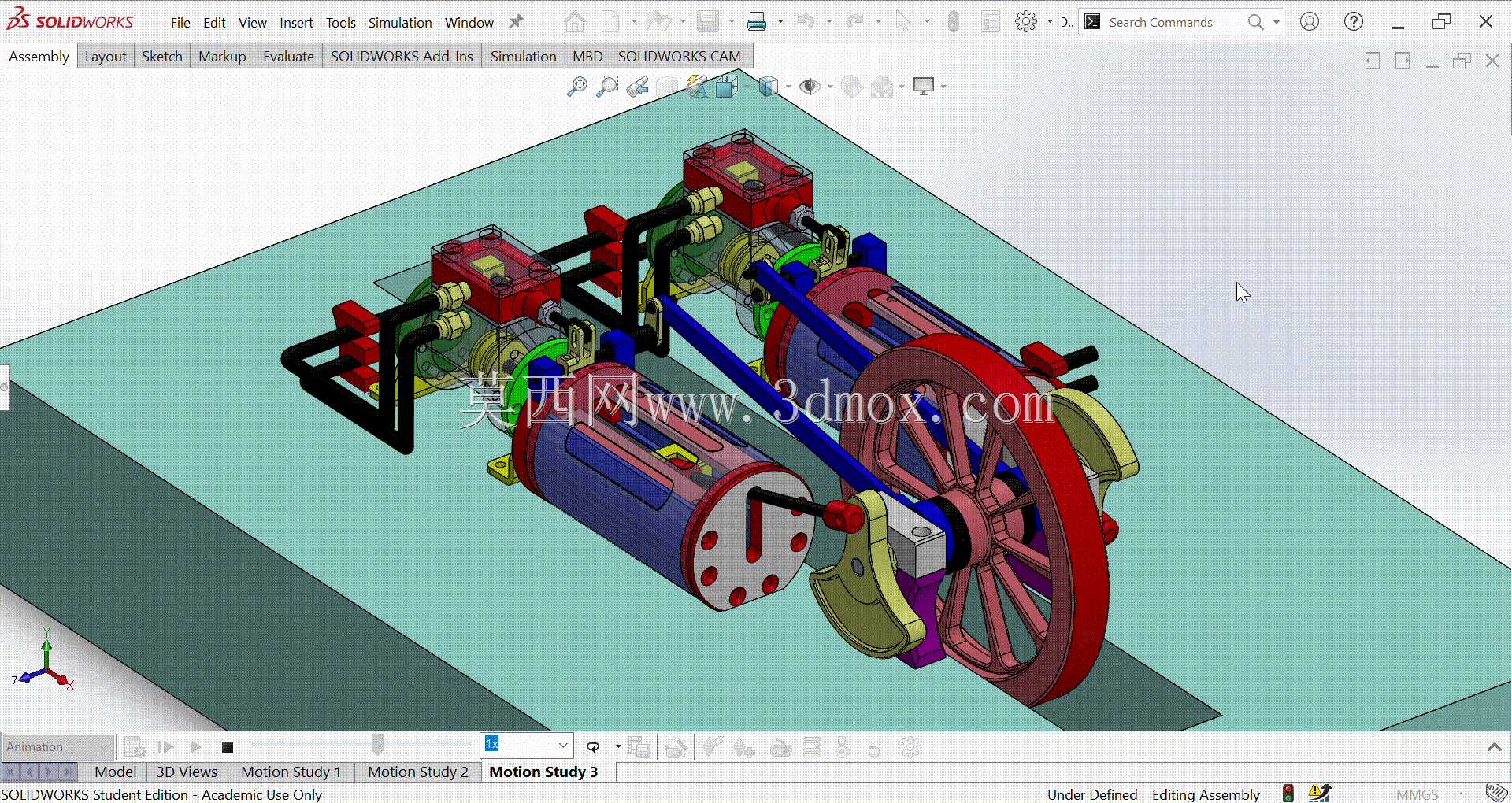Viewport: 1512px width, 803px height.
Task: Click Zoom to Fit icon
Action: pyautogui.click(x=576, y=87)
